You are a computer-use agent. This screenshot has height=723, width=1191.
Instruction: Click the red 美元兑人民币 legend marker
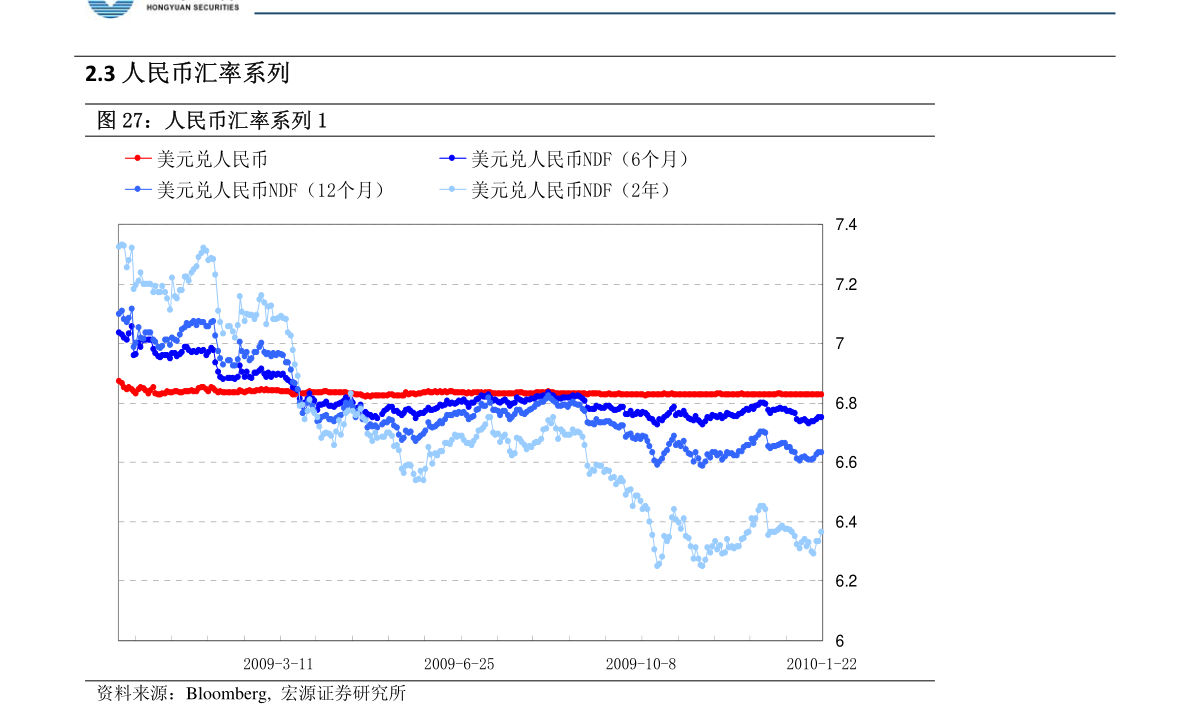137,158
